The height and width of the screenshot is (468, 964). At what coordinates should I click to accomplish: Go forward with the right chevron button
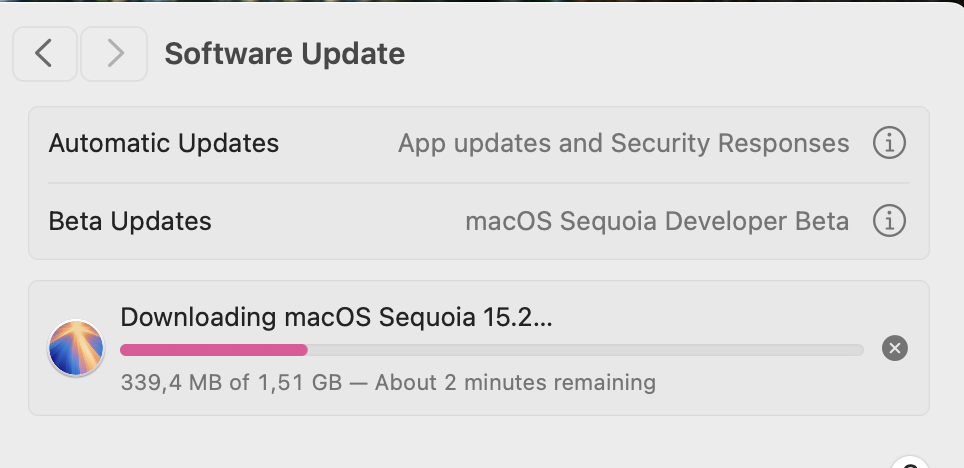(x=114, y=54)
